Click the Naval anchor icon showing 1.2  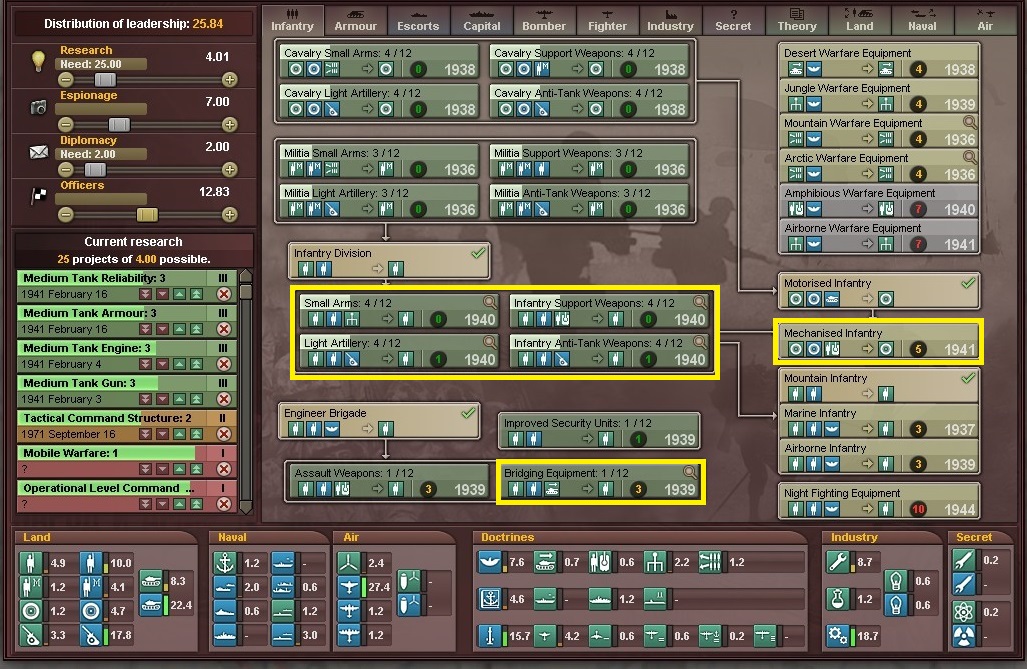click(225, 562)
